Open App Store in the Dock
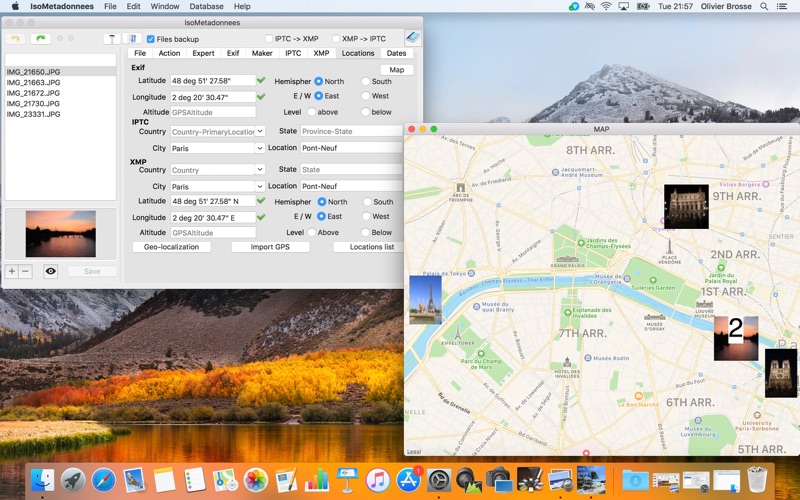Screen dimensions: 800x500 408,480
